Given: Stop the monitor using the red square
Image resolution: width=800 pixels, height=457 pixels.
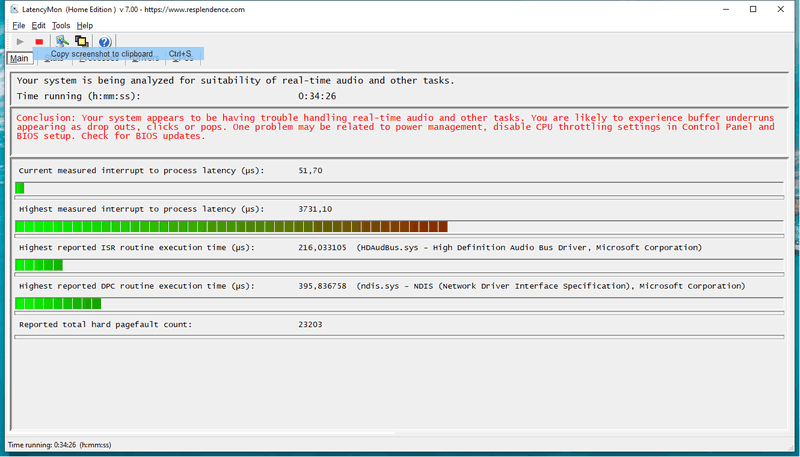Looking at the screenshot, I should point(39,41).
